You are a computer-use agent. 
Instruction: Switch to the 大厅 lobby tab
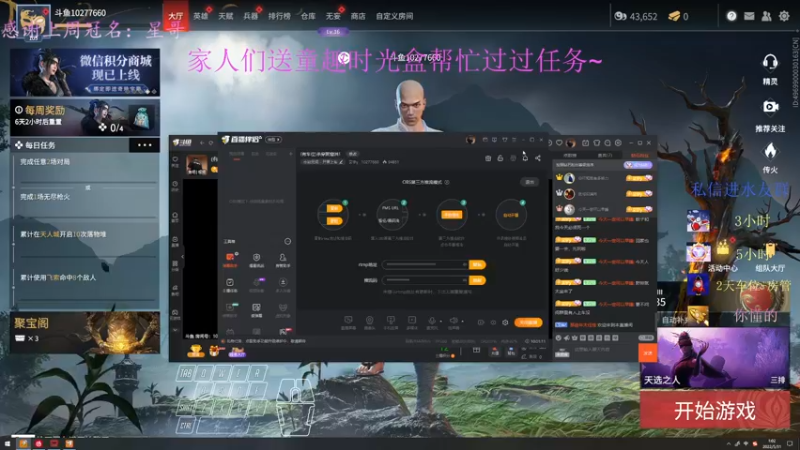pos(176,16)
